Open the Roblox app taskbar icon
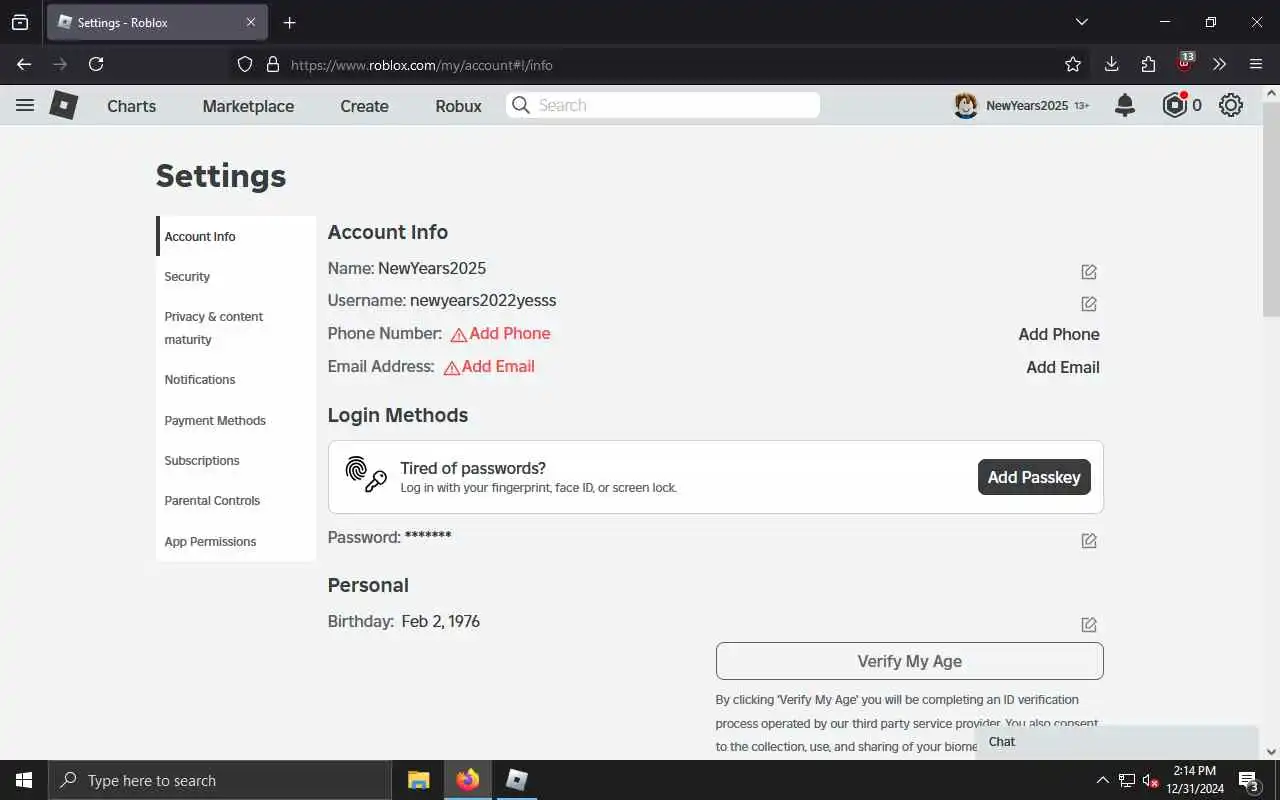The image size is (1280, 800). [517, 780]
